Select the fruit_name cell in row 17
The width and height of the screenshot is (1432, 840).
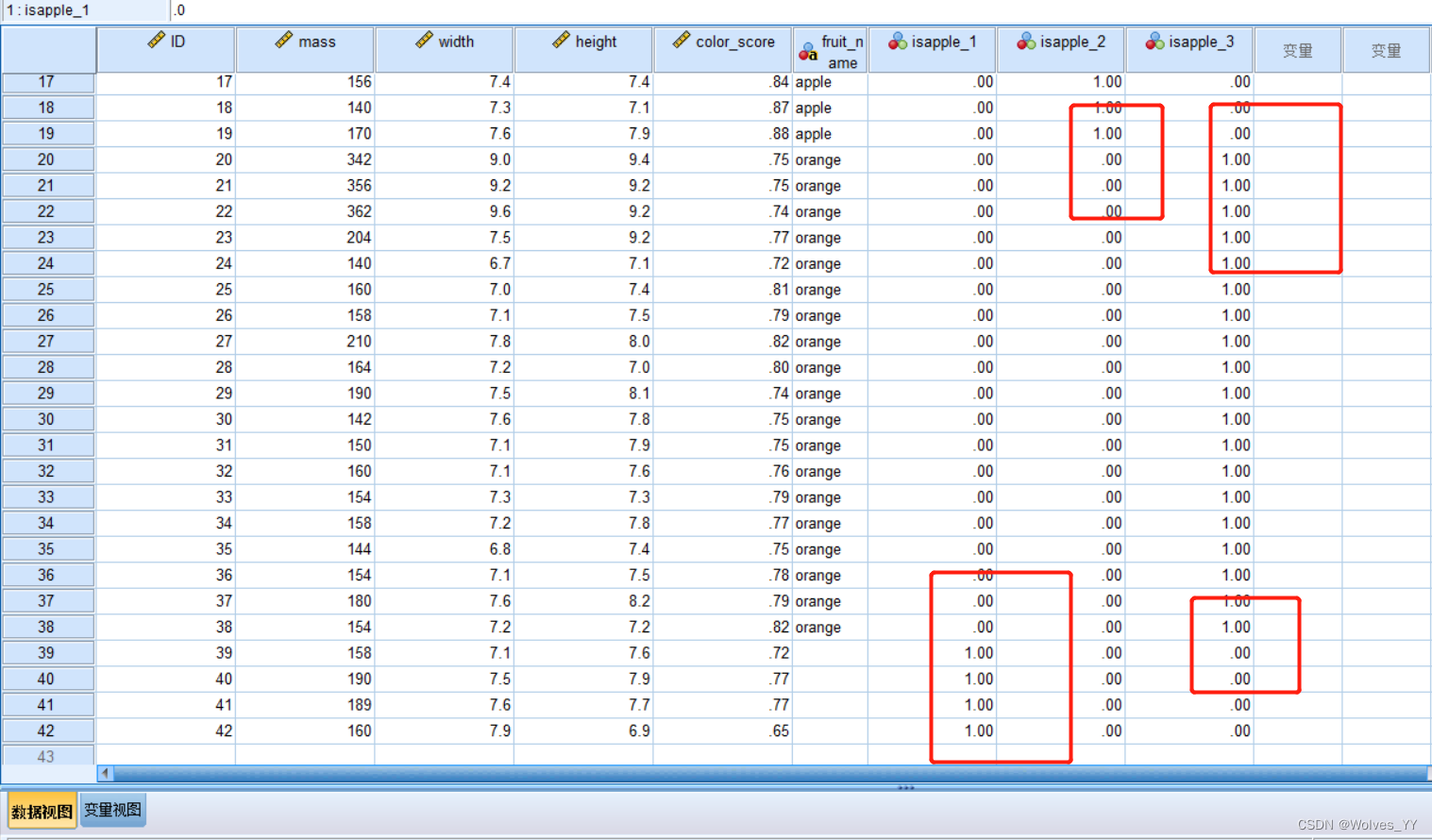[x=829, y=82]
